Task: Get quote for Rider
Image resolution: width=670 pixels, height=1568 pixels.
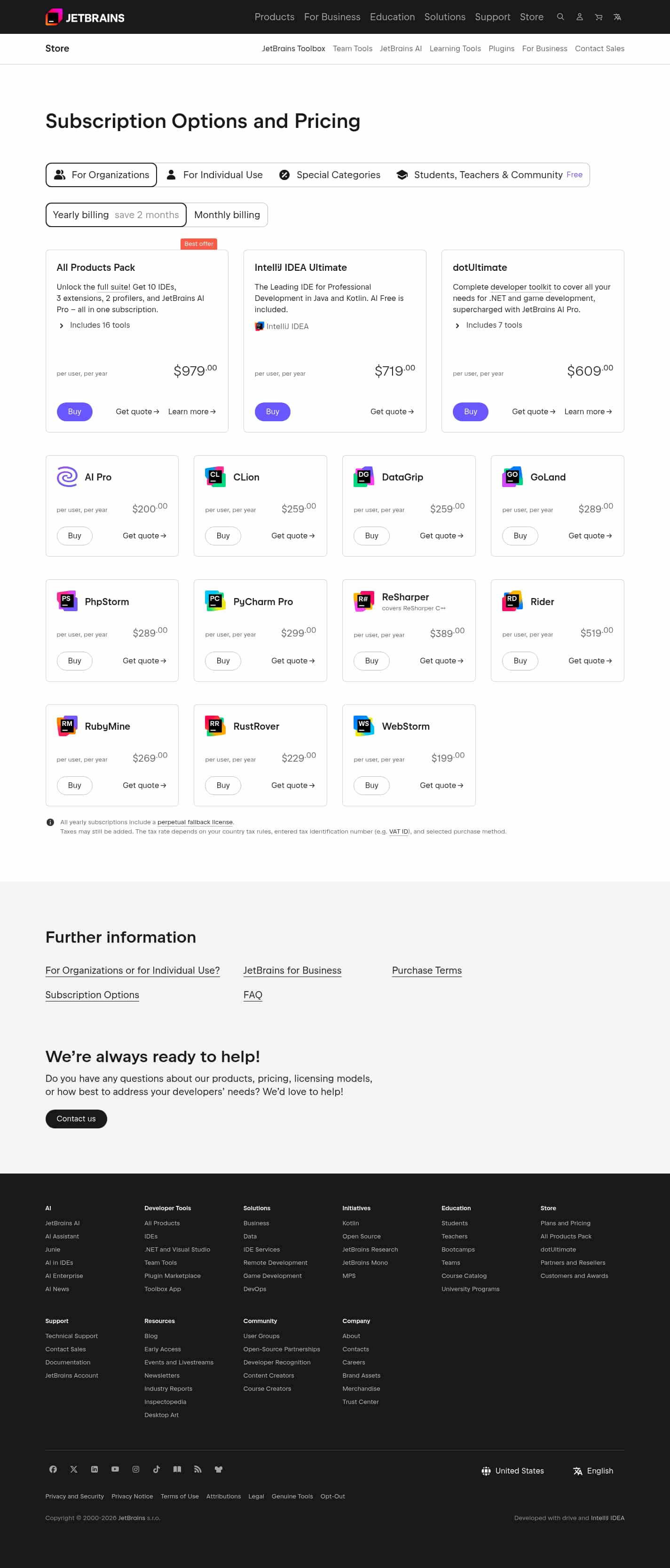Action: [590, 661]
